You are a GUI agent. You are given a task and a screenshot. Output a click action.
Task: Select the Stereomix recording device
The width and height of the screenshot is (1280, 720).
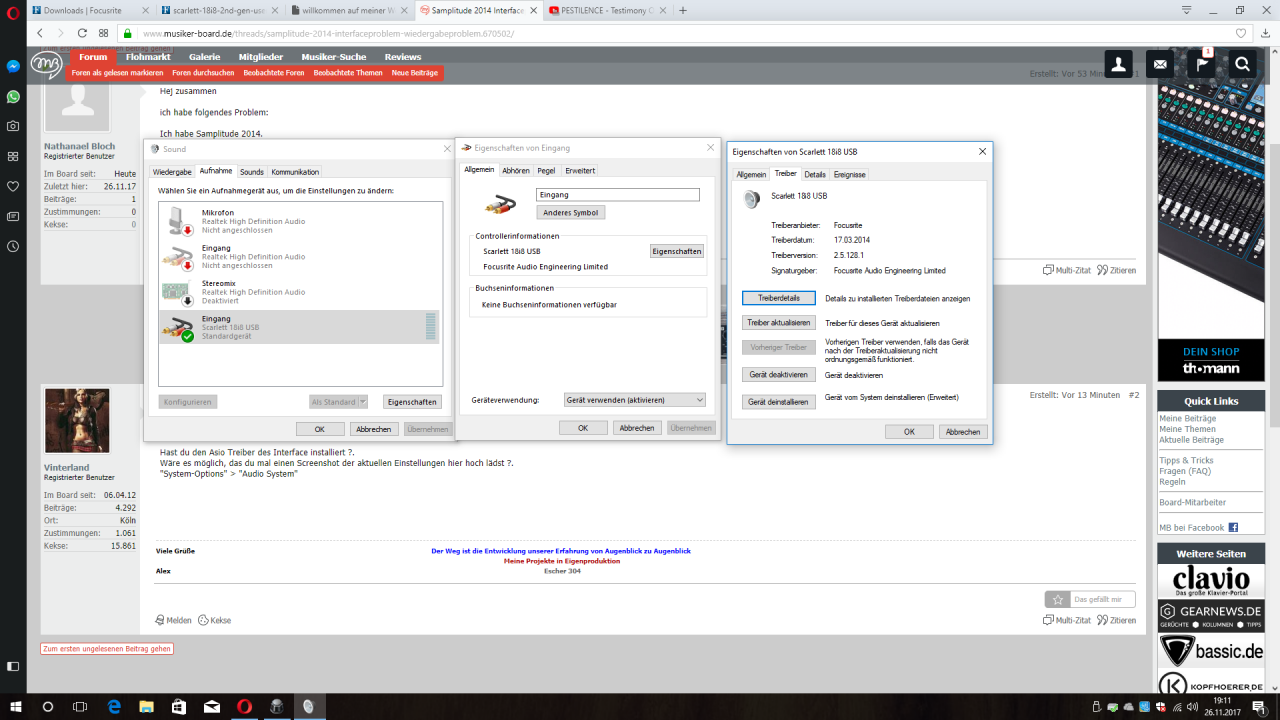point(300,292)
